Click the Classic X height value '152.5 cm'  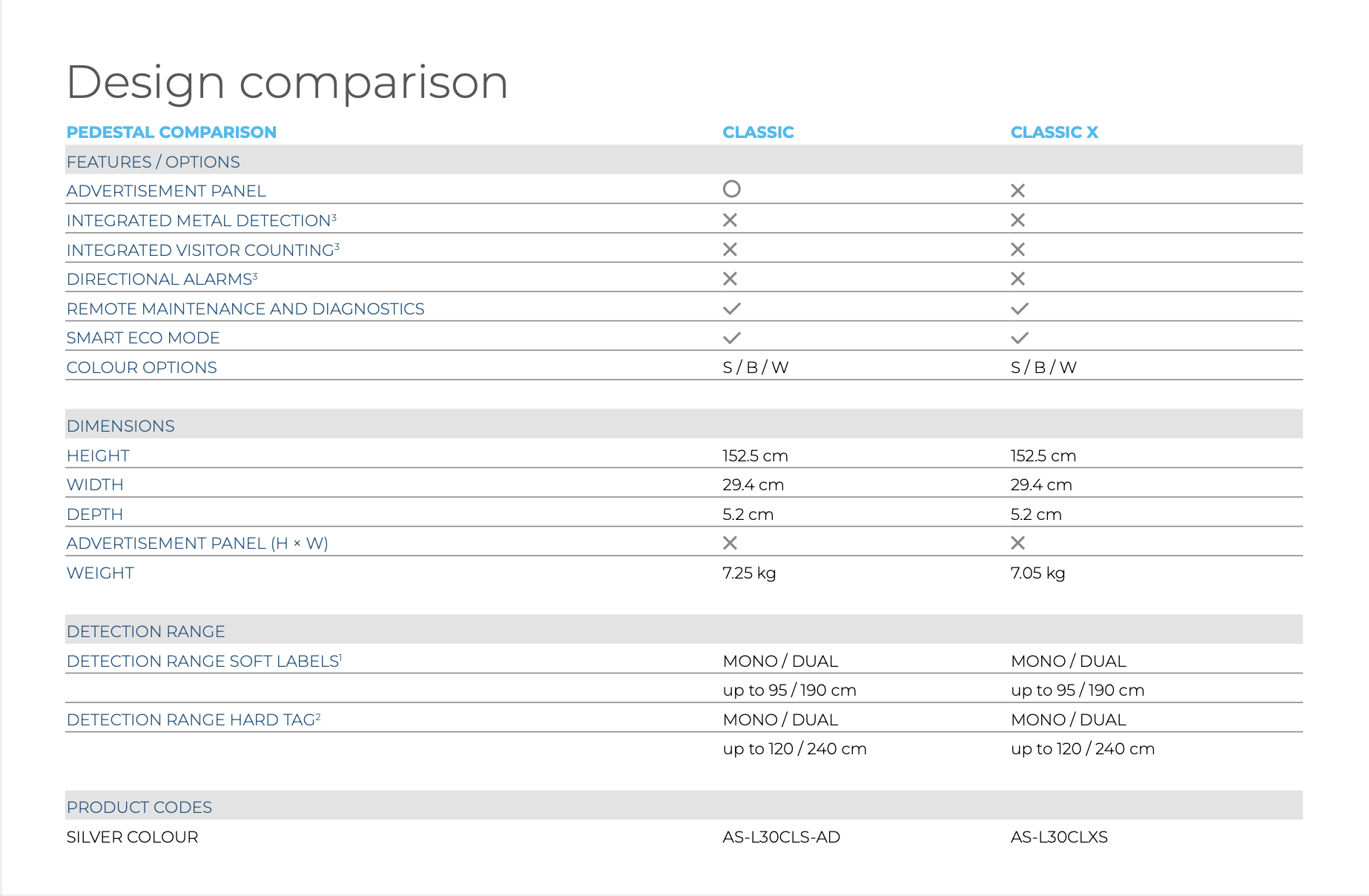pyautogui.click(x=1043, y=455)
